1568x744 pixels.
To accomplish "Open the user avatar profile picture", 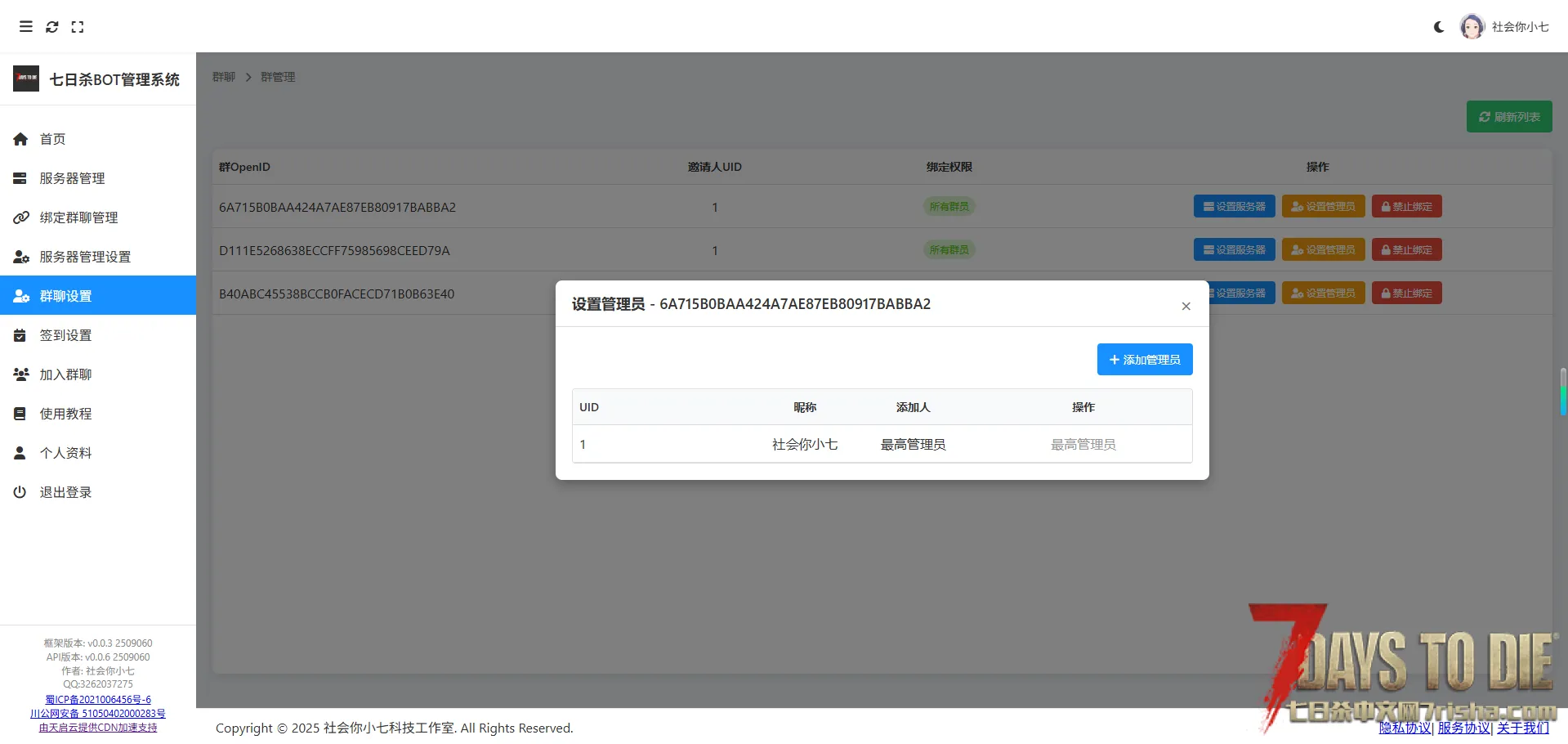I will [x=1472, y=27].
